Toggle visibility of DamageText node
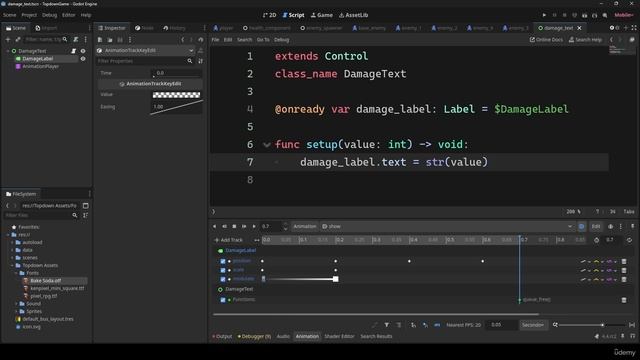This screenshot has width=640, height=360. pos(83,51)
